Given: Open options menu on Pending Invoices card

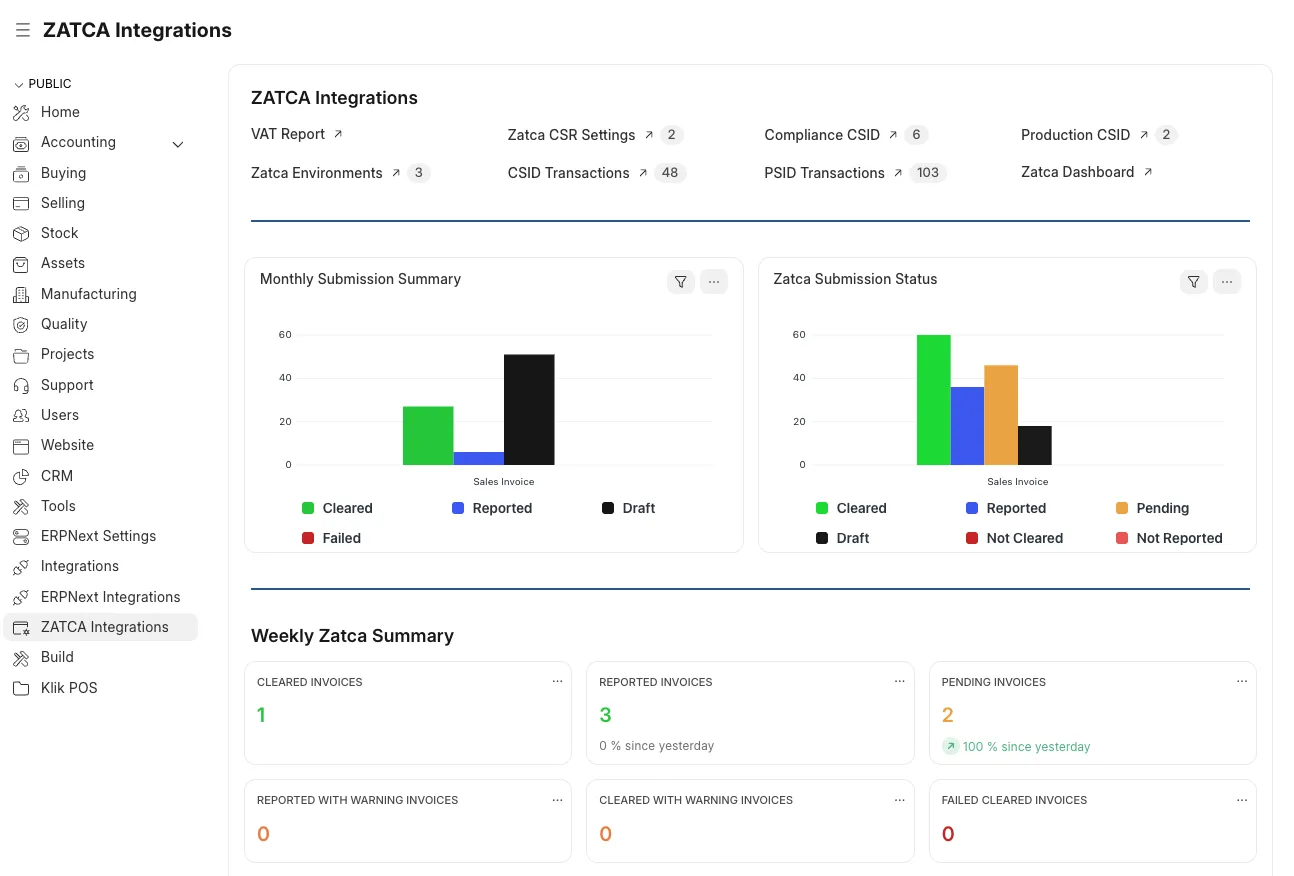Looking at the screenshot, I should (1241, 681).
